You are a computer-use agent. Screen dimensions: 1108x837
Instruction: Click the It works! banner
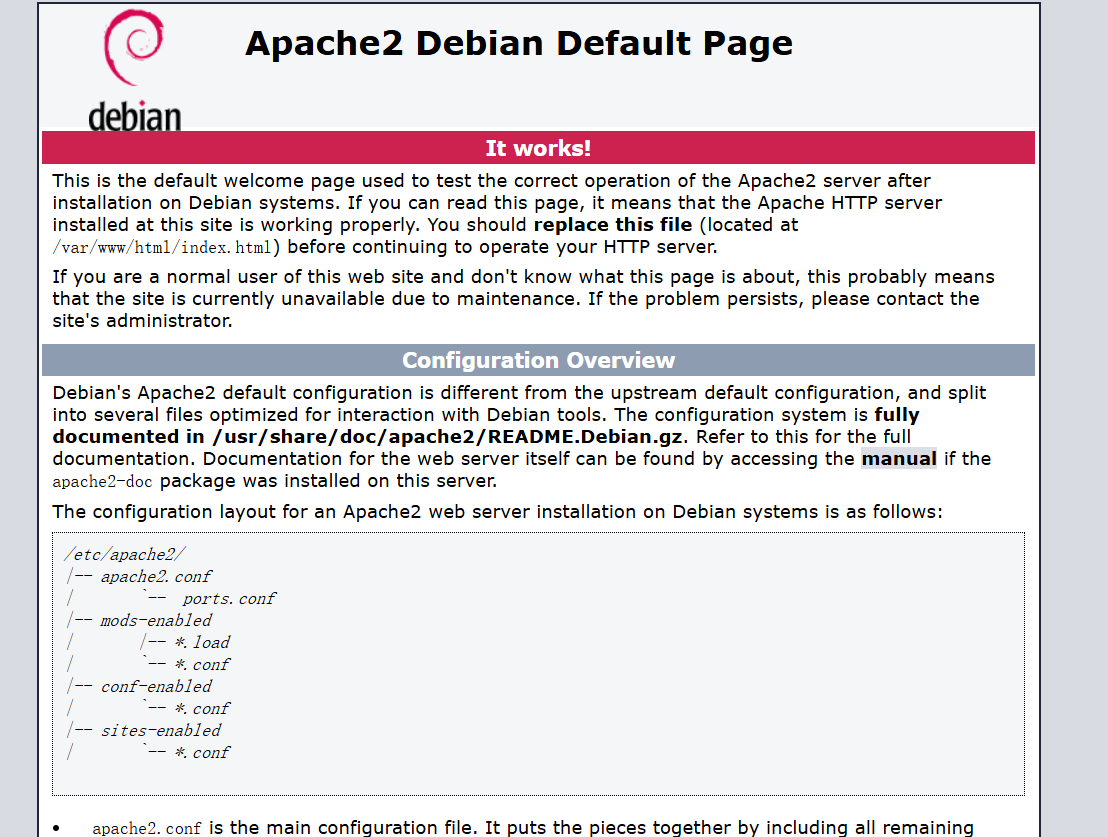538,148
